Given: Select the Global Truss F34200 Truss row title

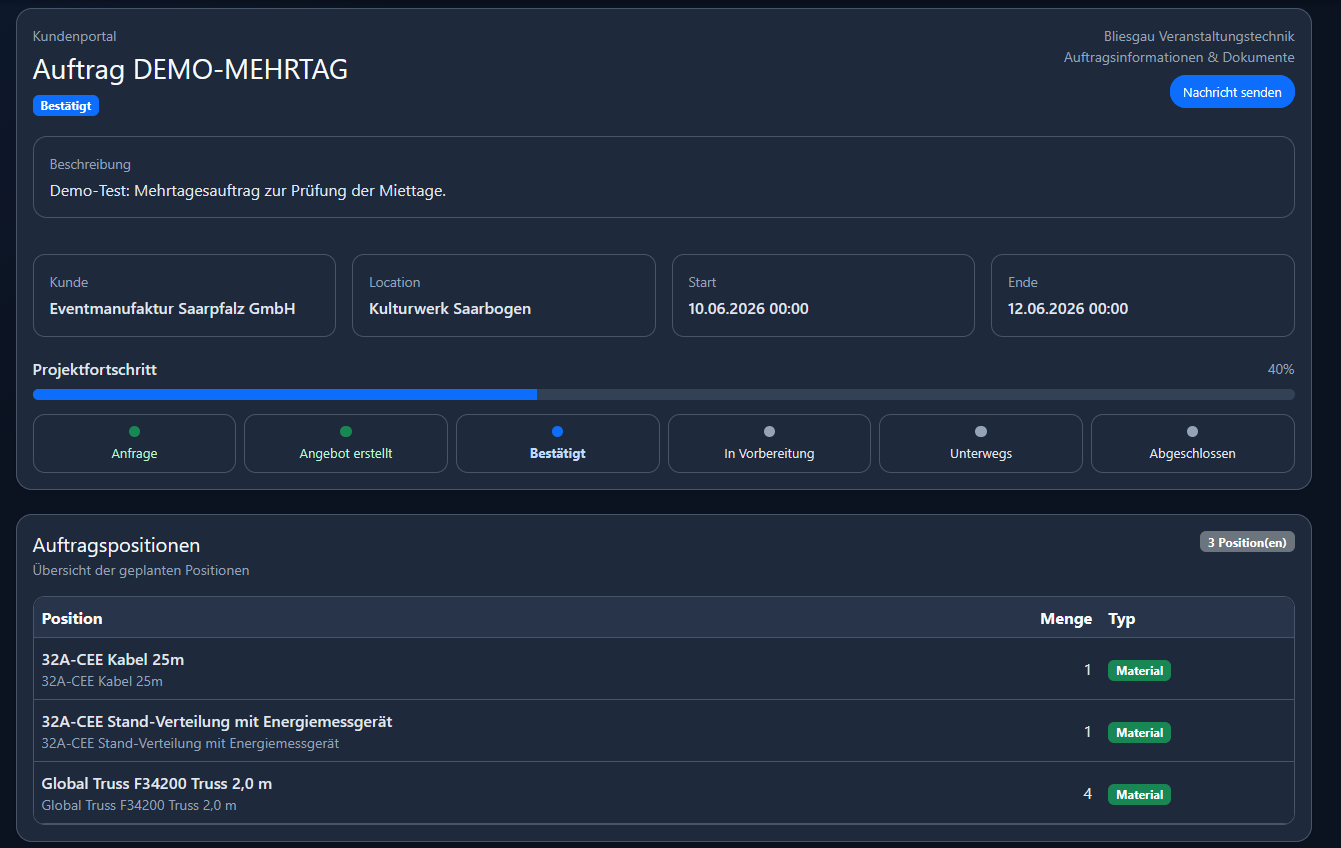Looking at the screenshot, I should pyautogui.click(x=157, y=784).
